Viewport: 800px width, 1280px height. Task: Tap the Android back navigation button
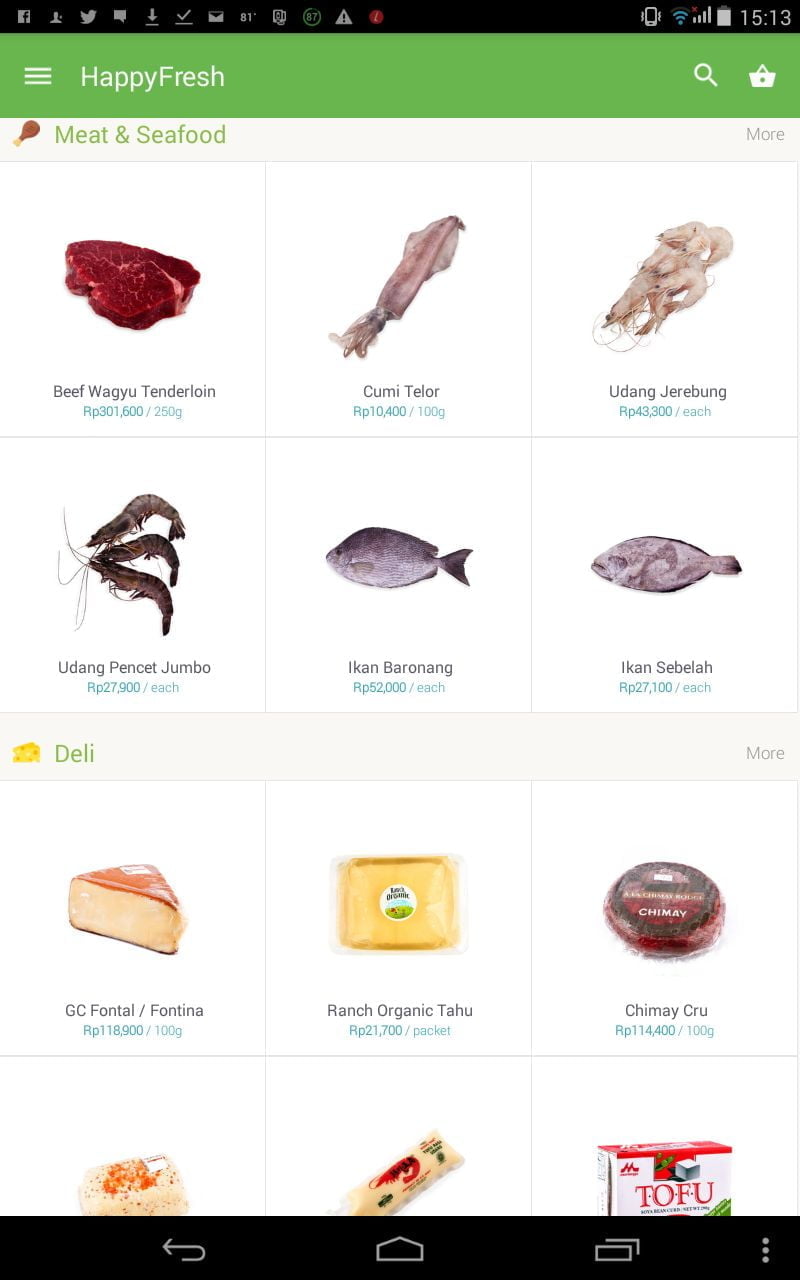click(x=184, y=1249)
